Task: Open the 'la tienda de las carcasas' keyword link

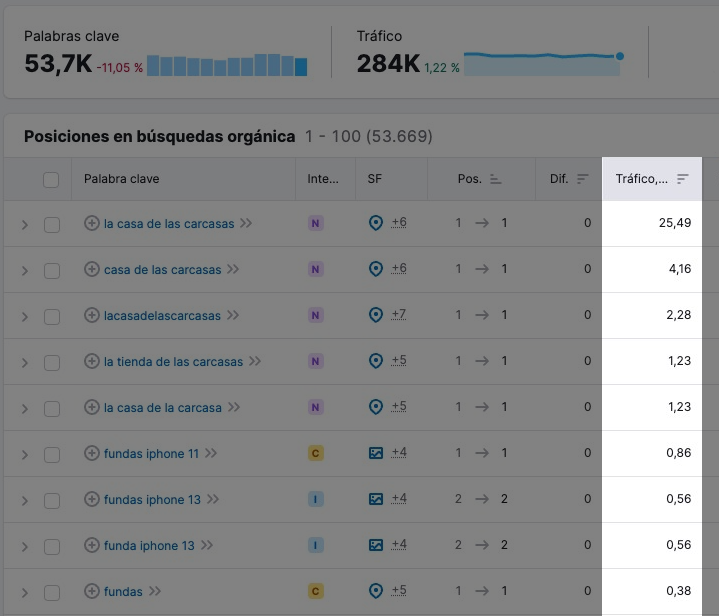Action: [x=173, y=361]
